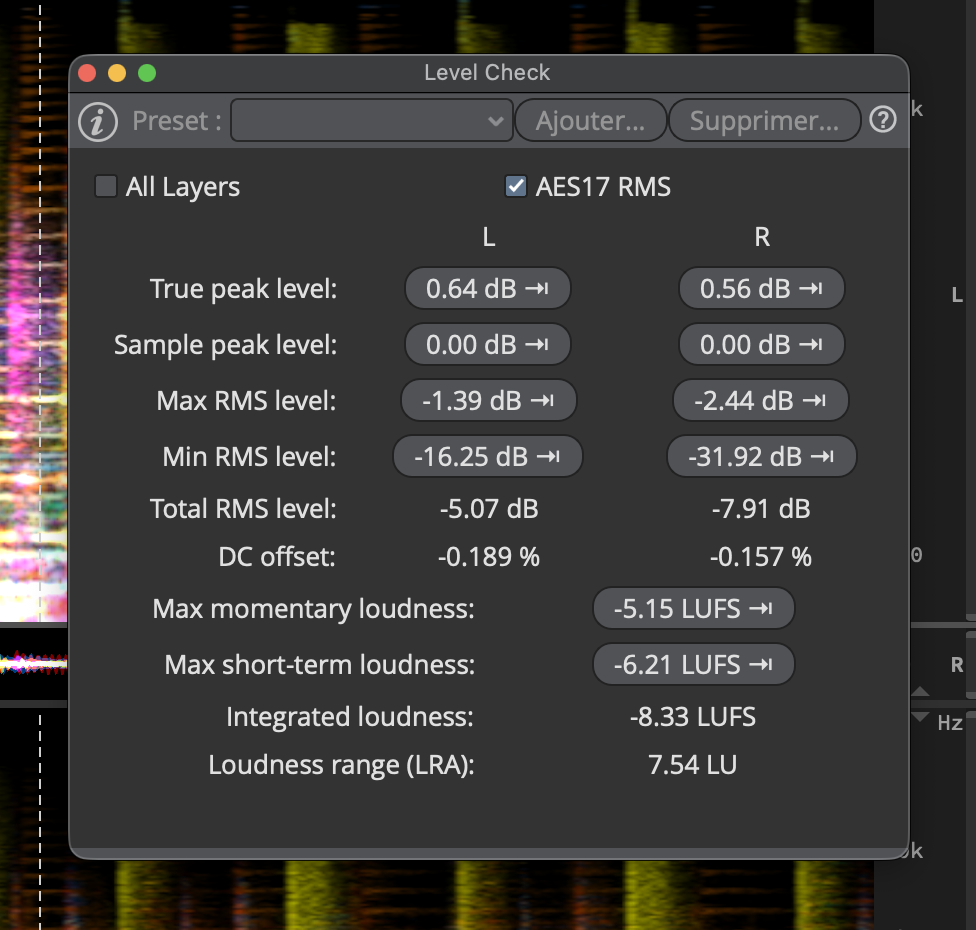Click the Supprimer... button

pos(764,120)
